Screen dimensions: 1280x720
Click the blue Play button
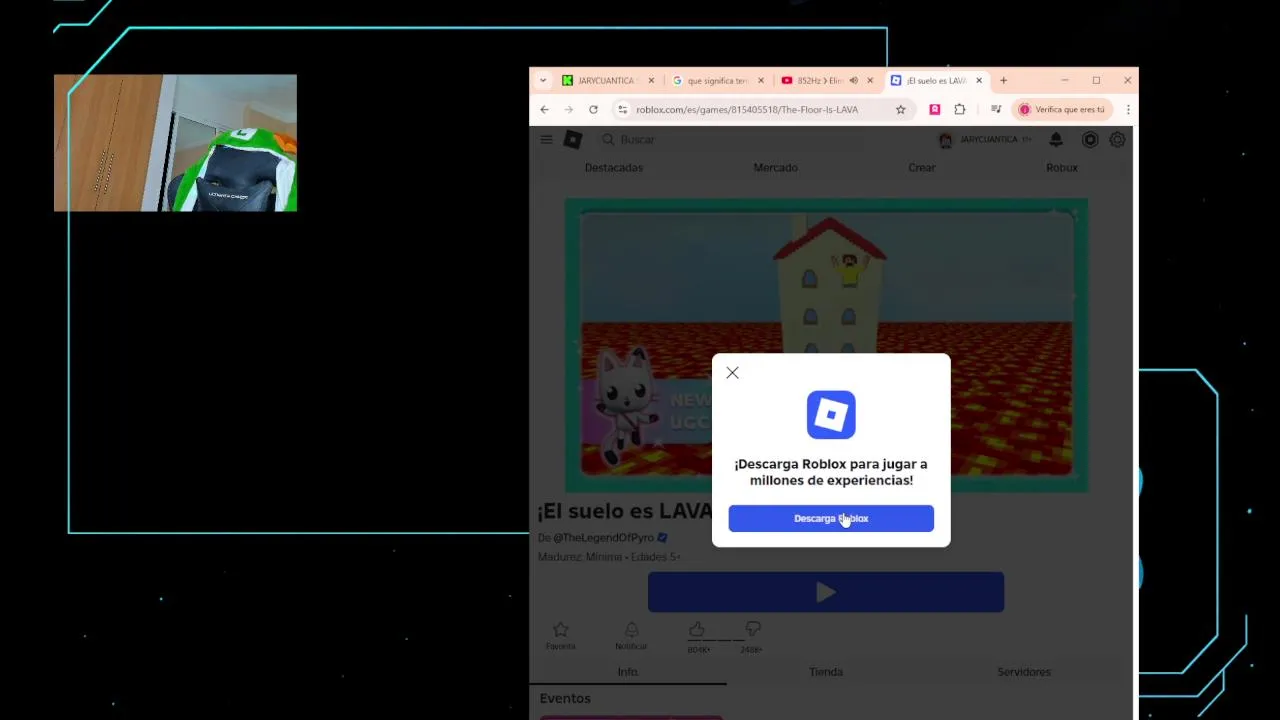[826, 592]
